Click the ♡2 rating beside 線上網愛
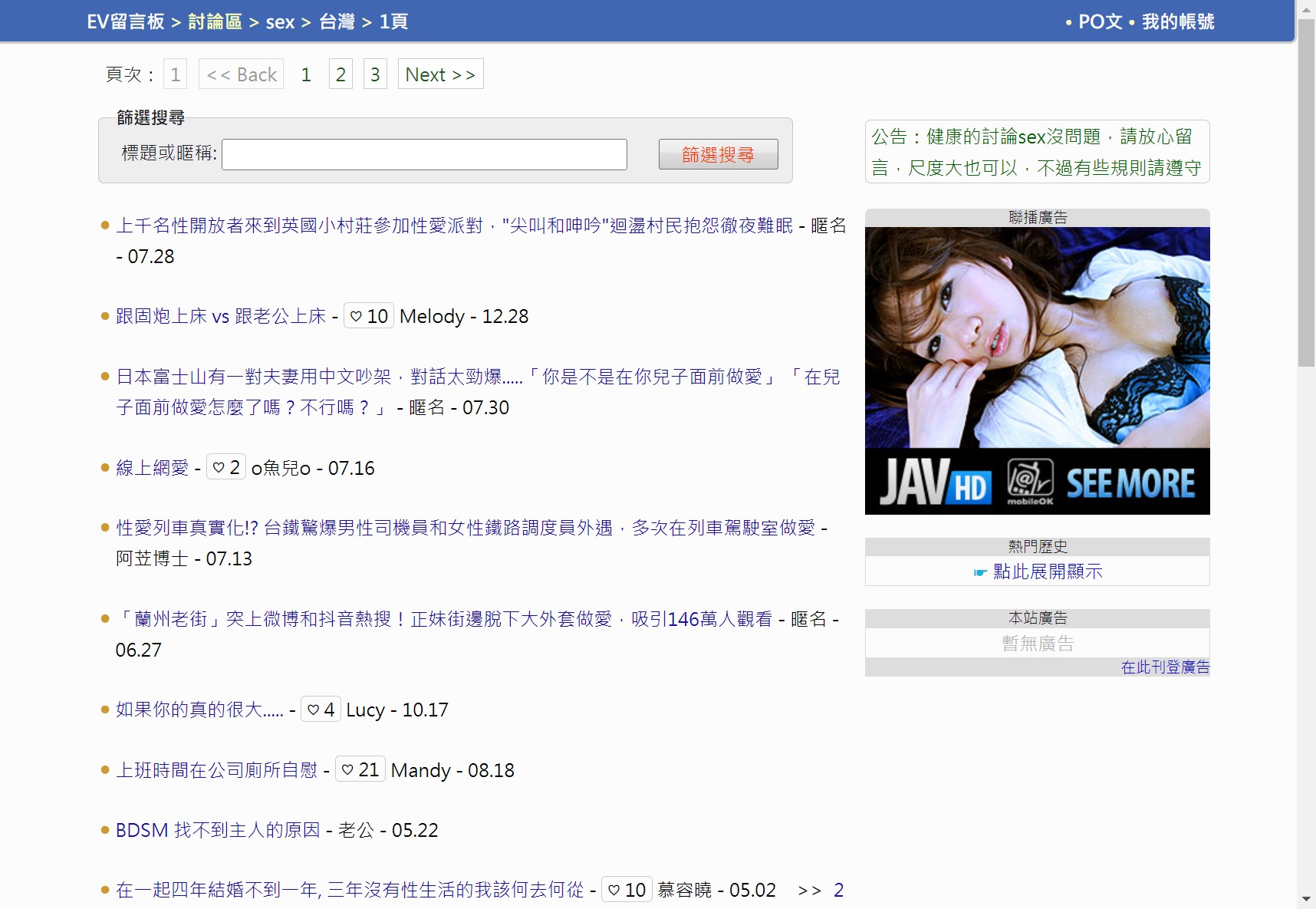This screenshot has width=1316, height=909. click(225, 467)
